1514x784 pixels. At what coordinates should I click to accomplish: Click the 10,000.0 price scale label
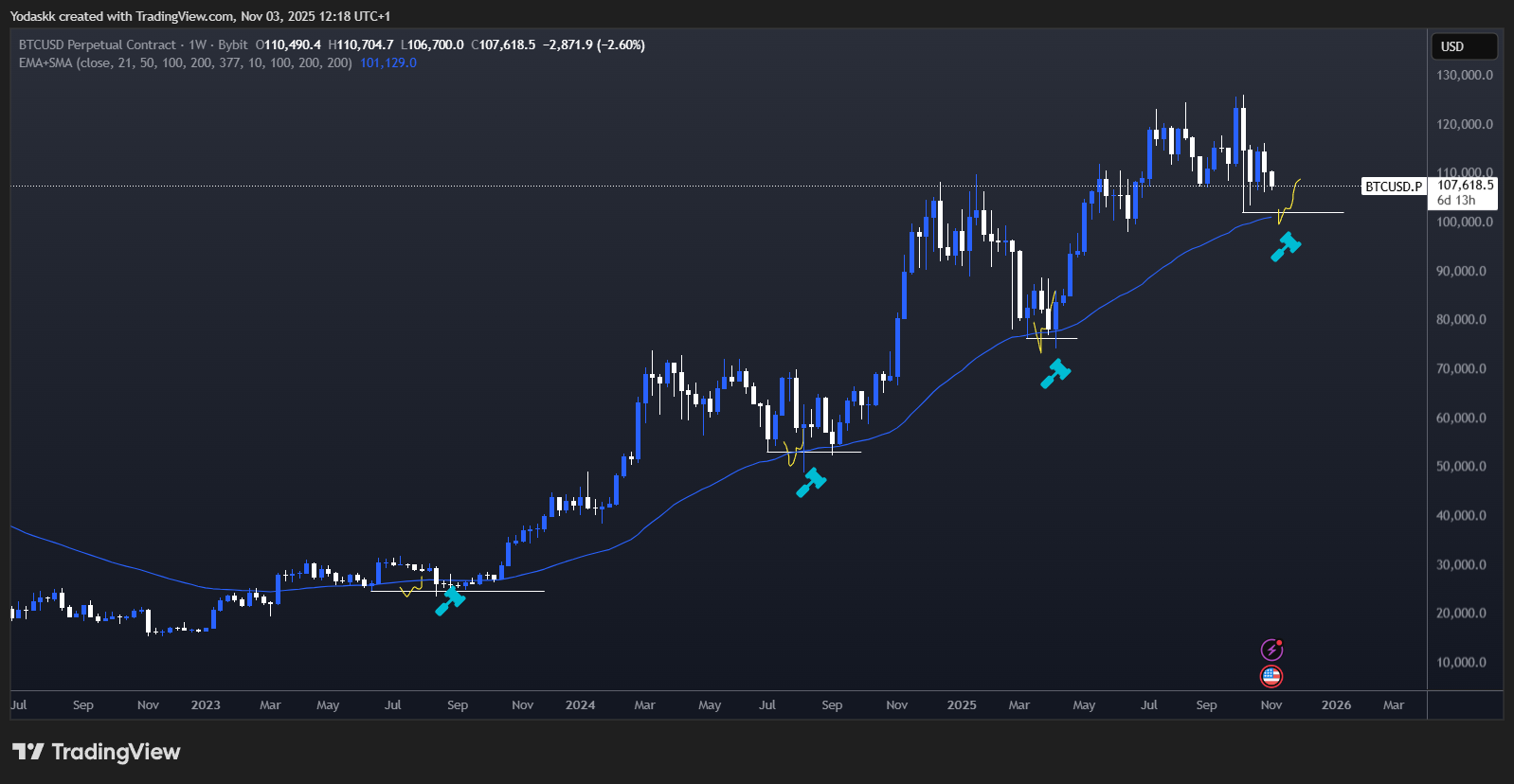[1465, 663]
